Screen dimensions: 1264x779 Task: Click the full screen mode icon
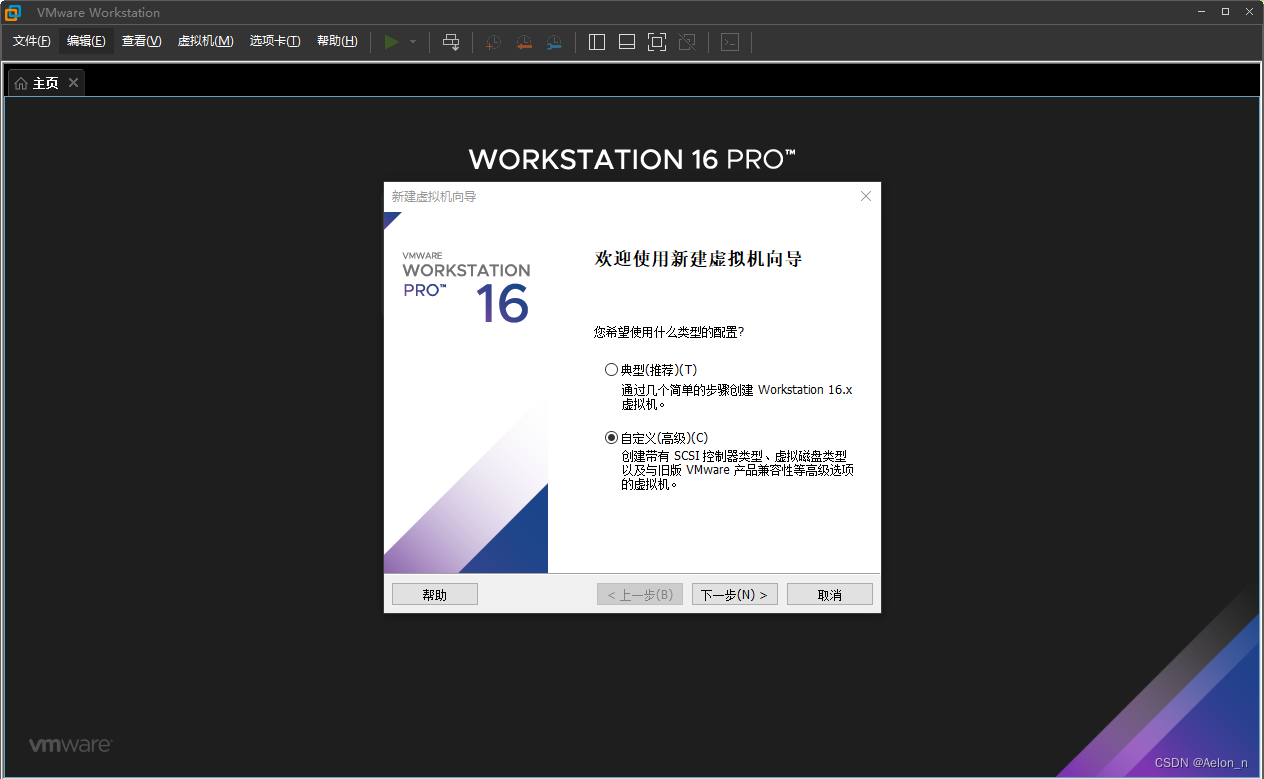(x=657, y=42)
